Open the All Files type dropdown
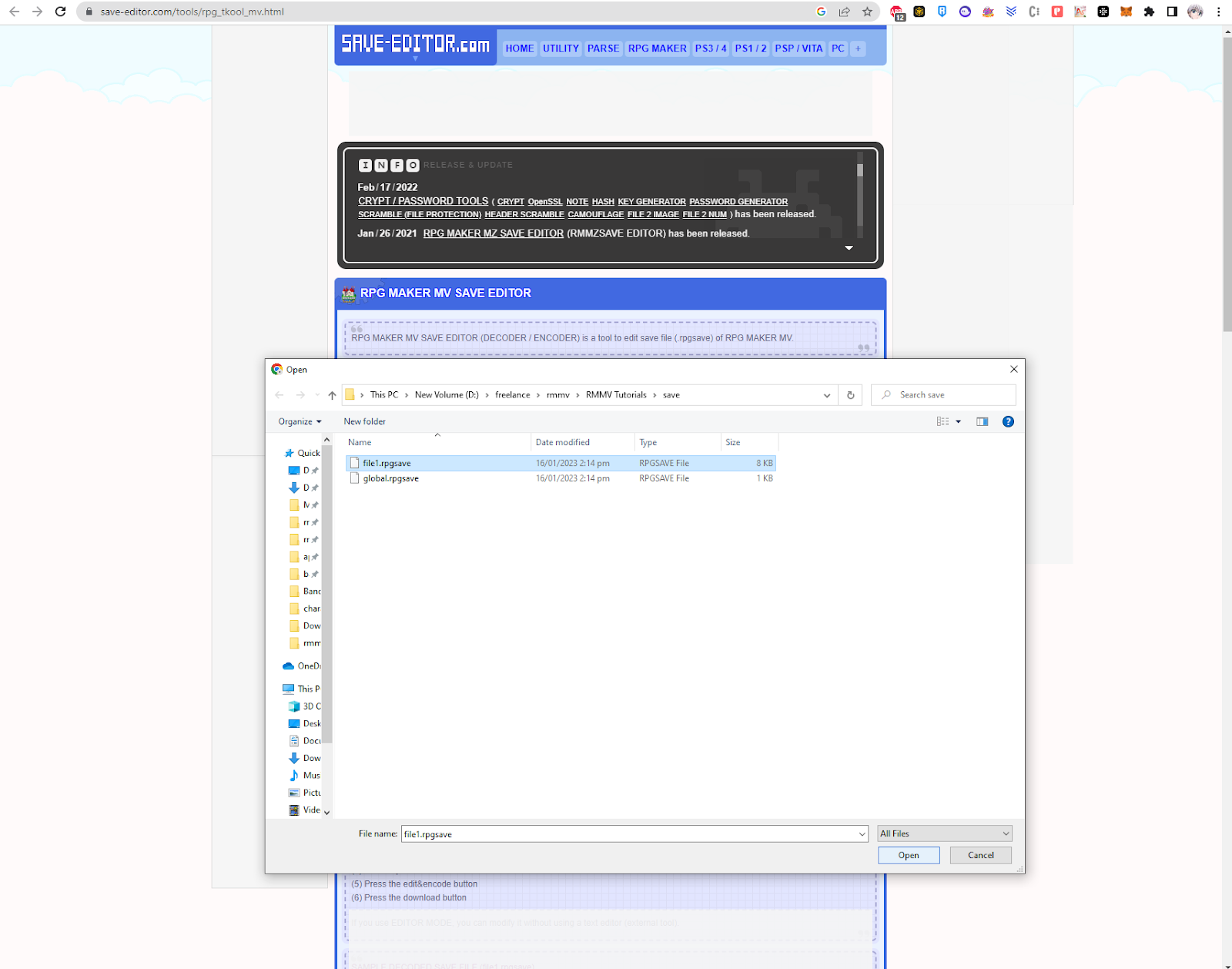 point(945,833)
